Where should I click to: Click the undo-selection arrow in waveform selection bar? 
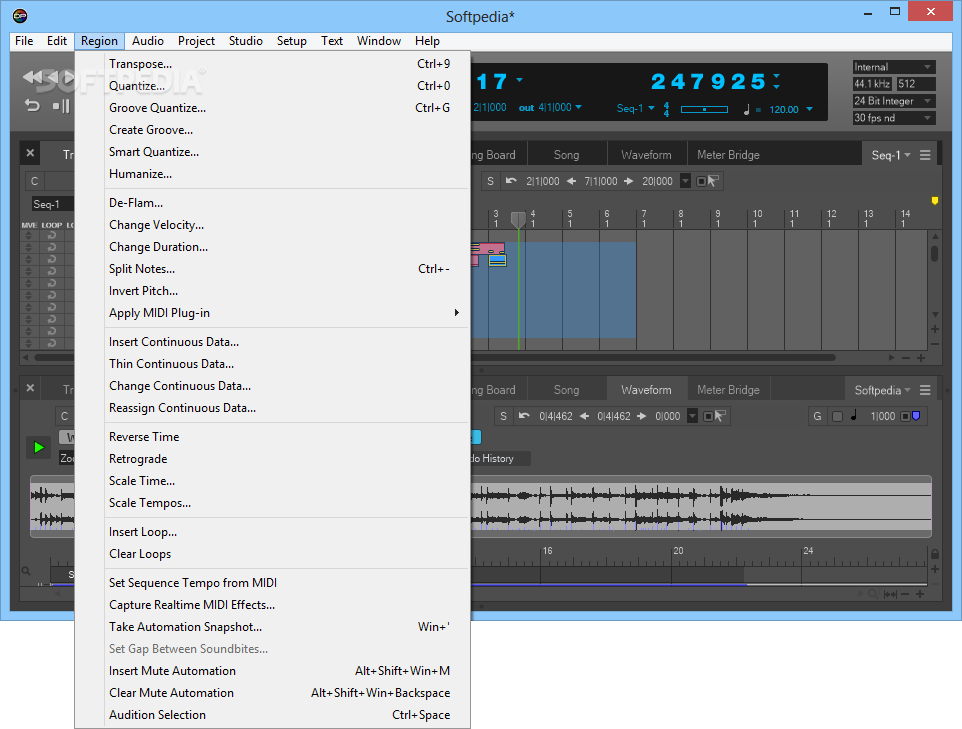(524, 416)
